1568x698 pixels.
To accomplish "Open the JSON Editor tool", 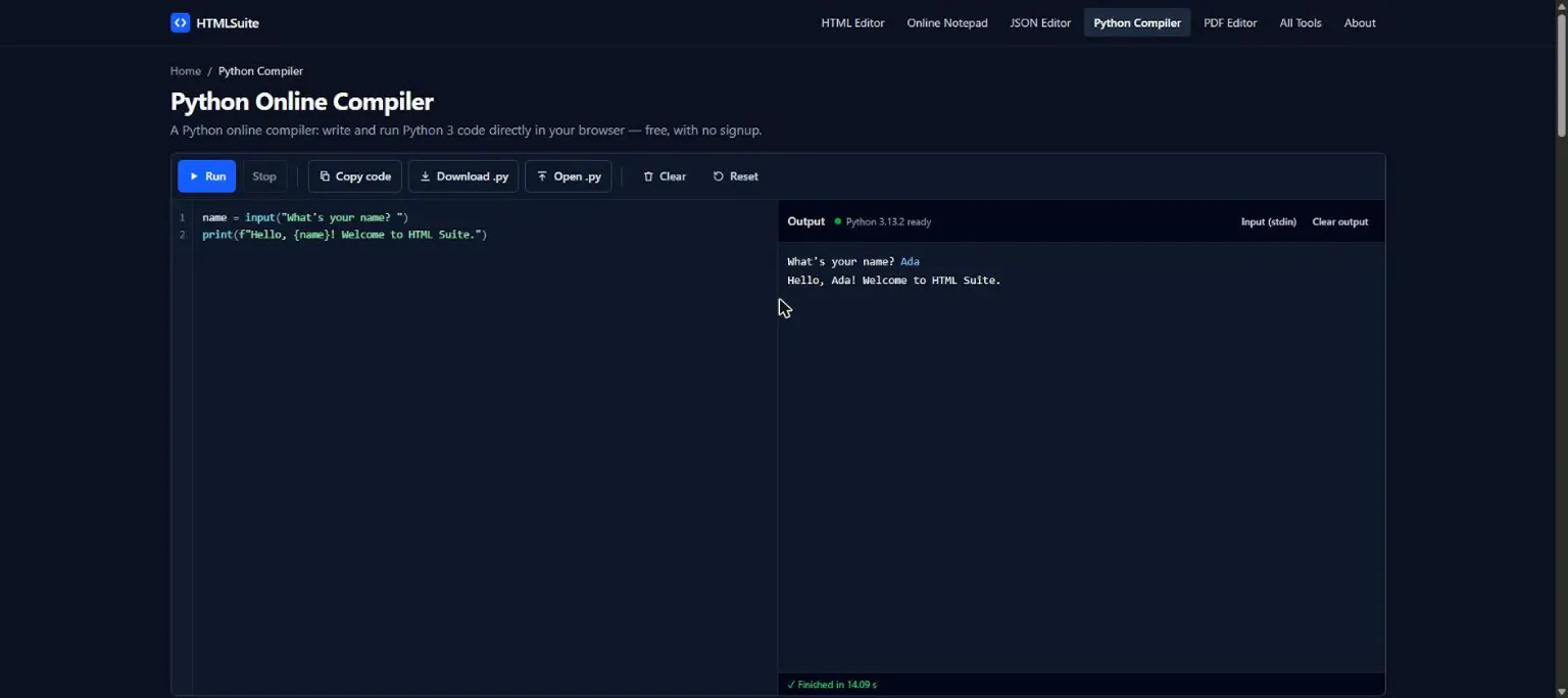I will (1040, 23).
